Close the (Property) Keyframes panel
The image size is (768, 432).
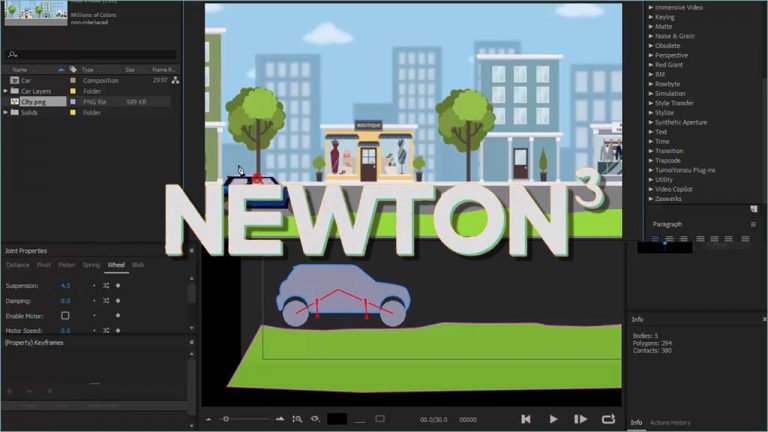tap(192, 342)
